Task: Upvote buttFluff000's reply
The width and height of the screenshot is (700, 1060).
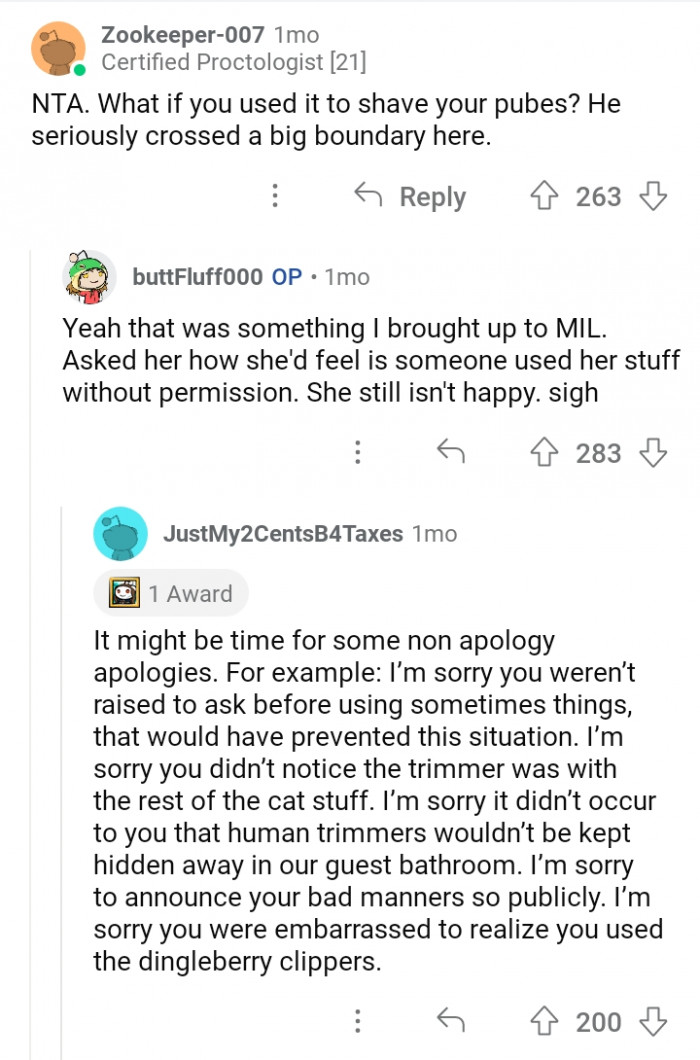Action: pyautogui.click(x=546, y=454)
